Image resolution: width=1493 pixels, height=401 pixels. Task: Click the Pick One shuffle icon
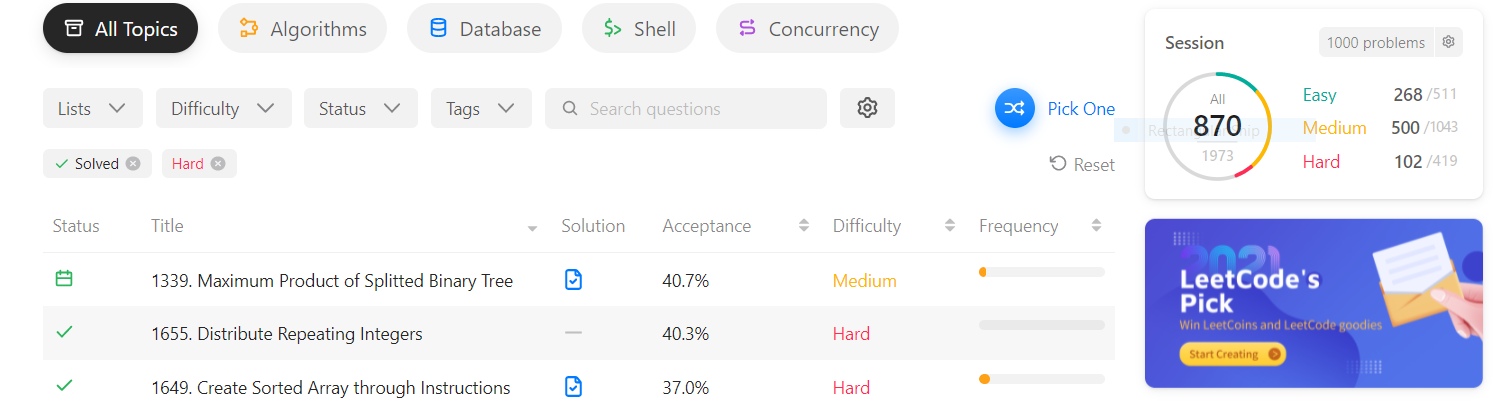pyautogui.click(x=1014, y=109)
